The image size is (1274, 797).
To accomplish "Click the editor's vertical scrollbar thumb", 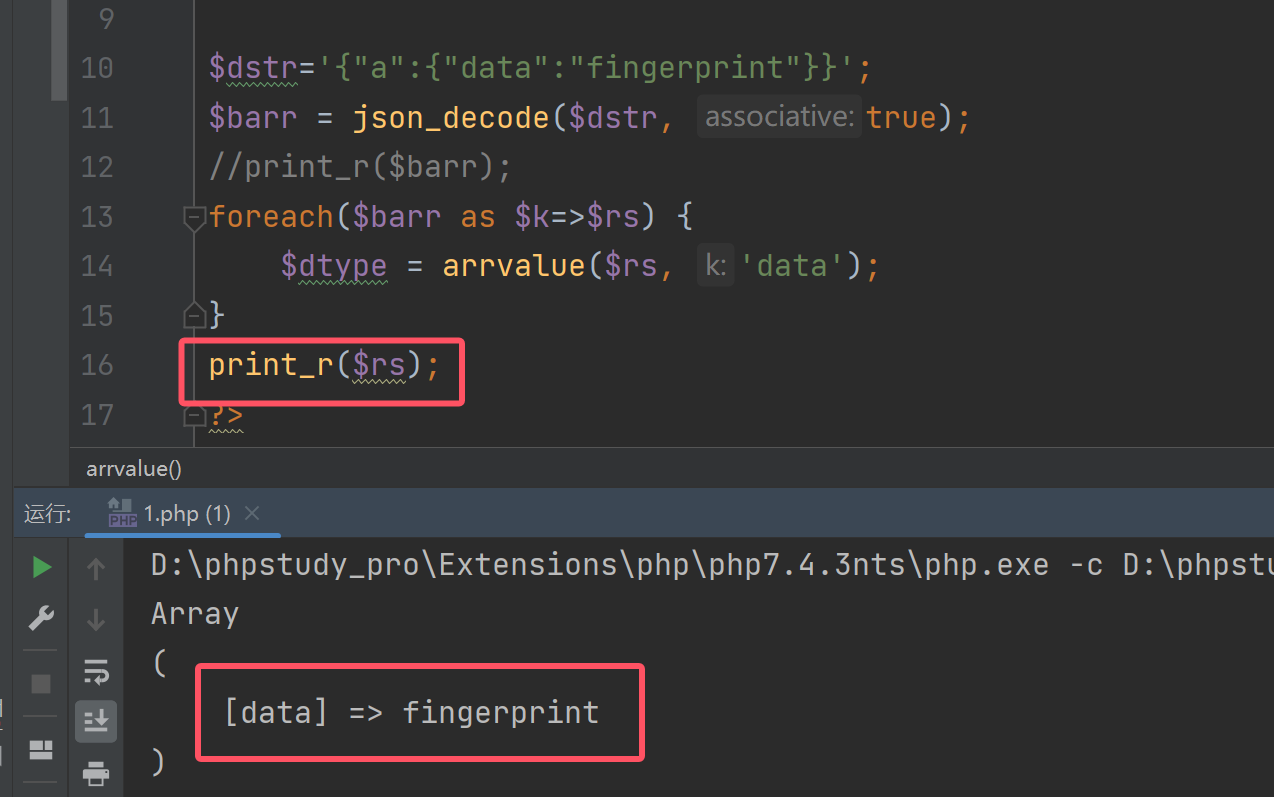I will click(59, 50).
